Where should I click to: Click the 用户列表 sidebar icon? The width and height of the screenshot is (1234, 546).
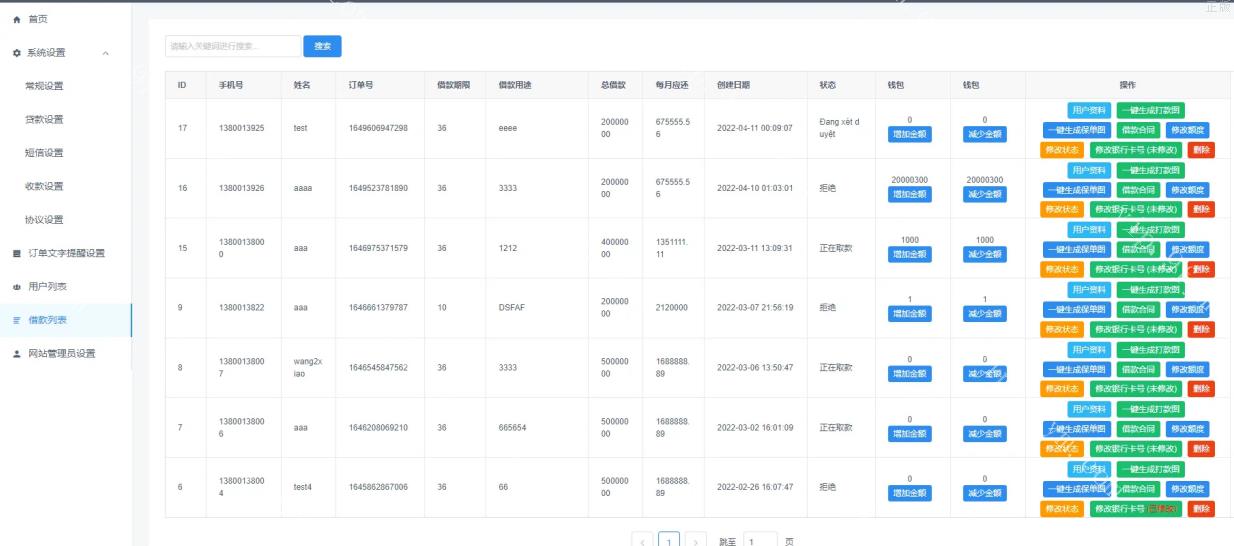click(16, 287)
